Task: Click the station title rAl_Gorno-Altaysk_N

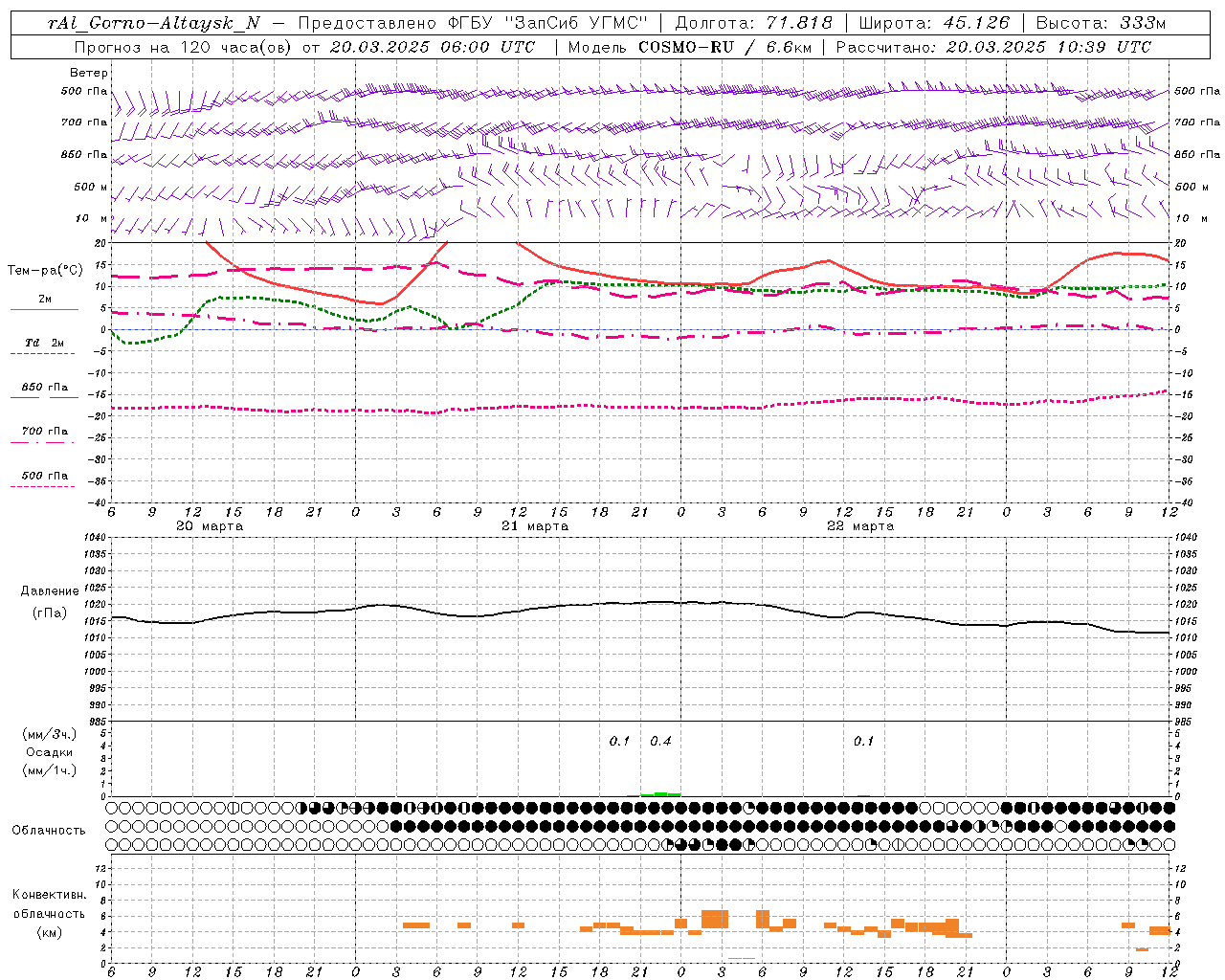Action: pyautogui.click(x=153, y=23)
